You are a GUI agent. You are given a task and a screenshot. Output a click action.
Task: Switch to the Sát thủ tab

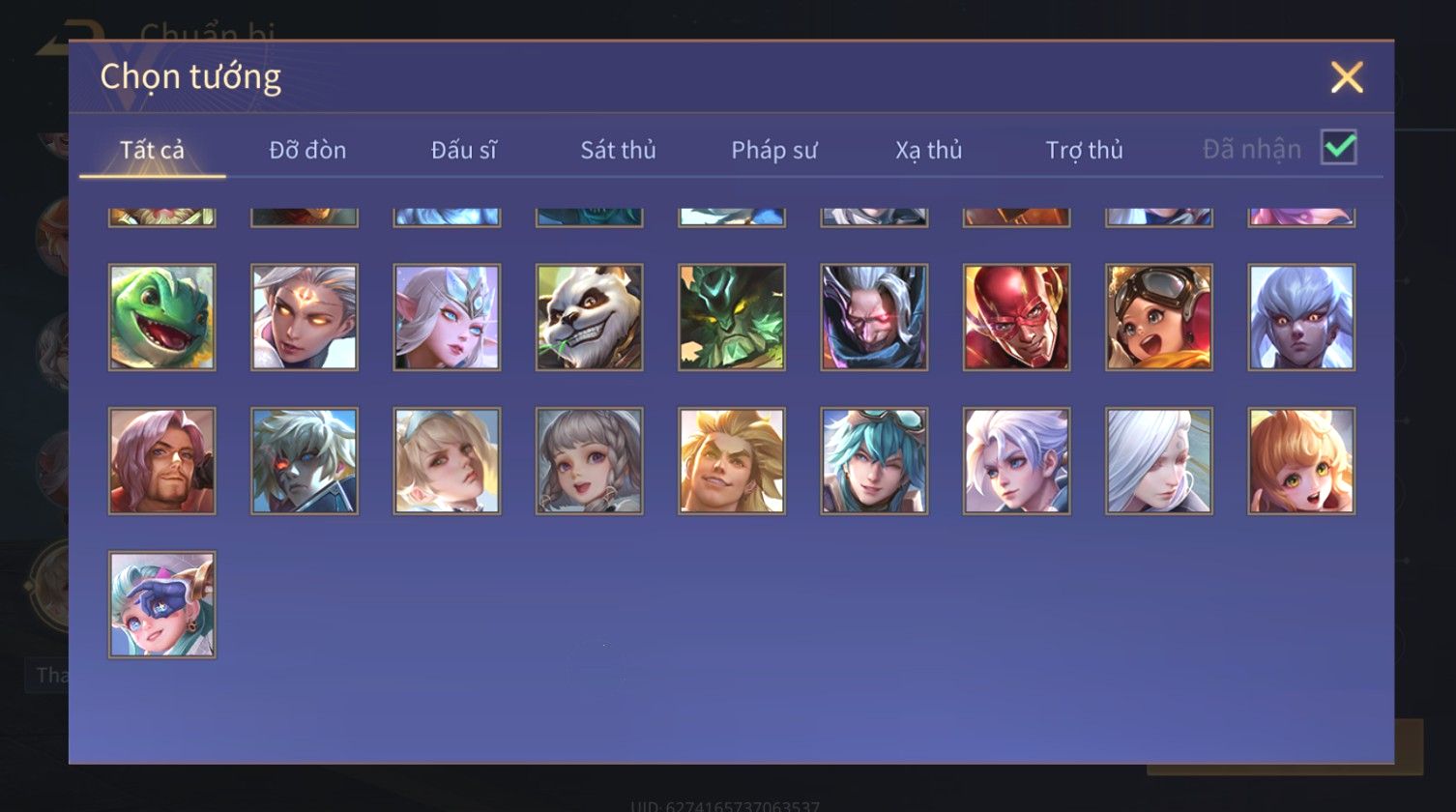coord(618,150)
